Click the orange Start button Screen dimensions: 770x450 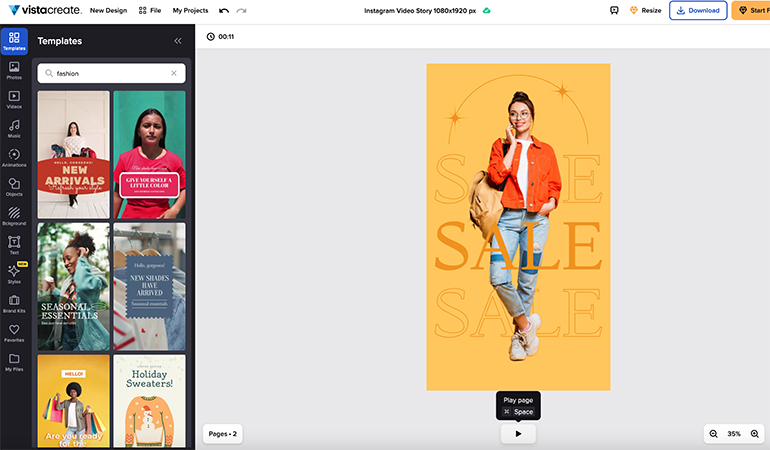coord(751,10)
